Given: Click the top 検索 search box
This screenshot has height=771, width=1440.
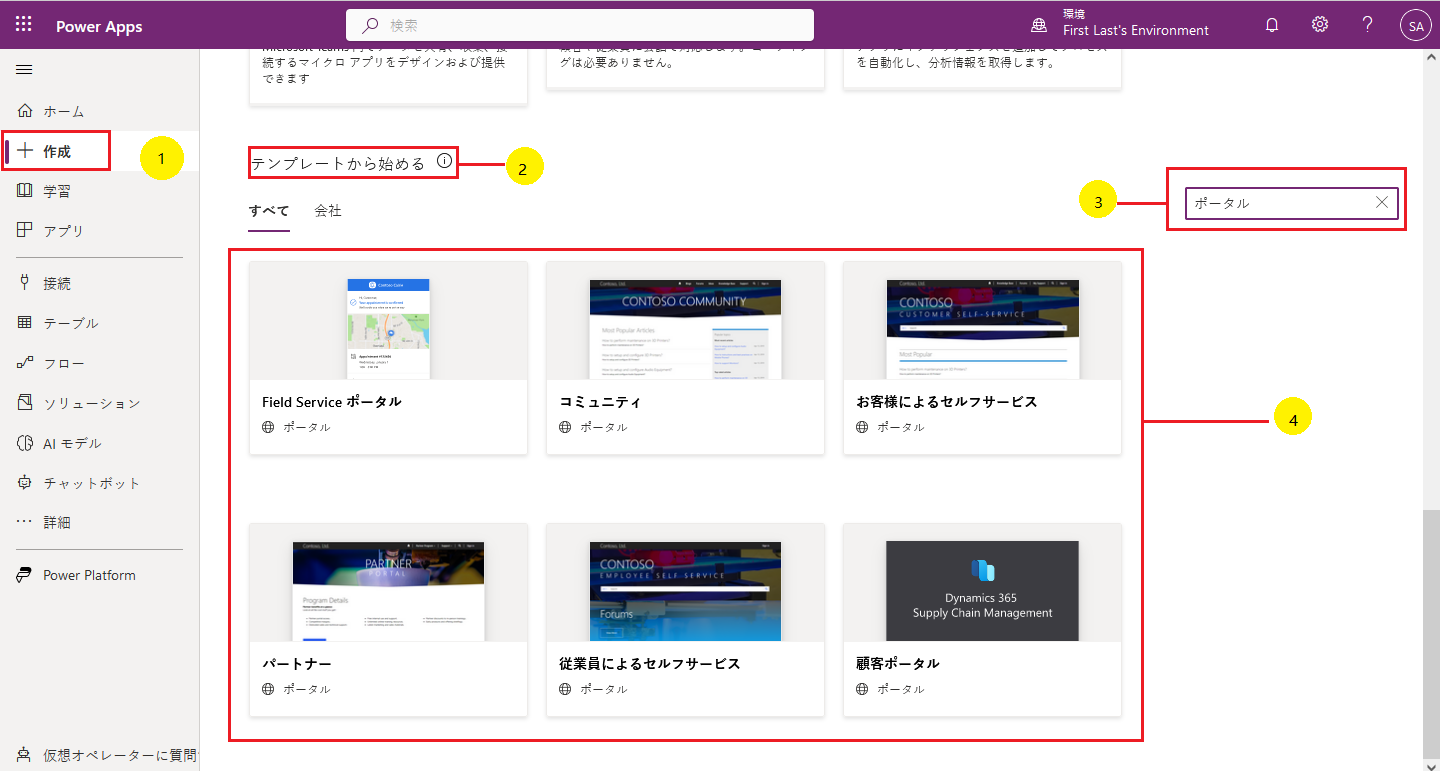Looking at the screenshot, I should pyautogui.click(x=580, y=25).
